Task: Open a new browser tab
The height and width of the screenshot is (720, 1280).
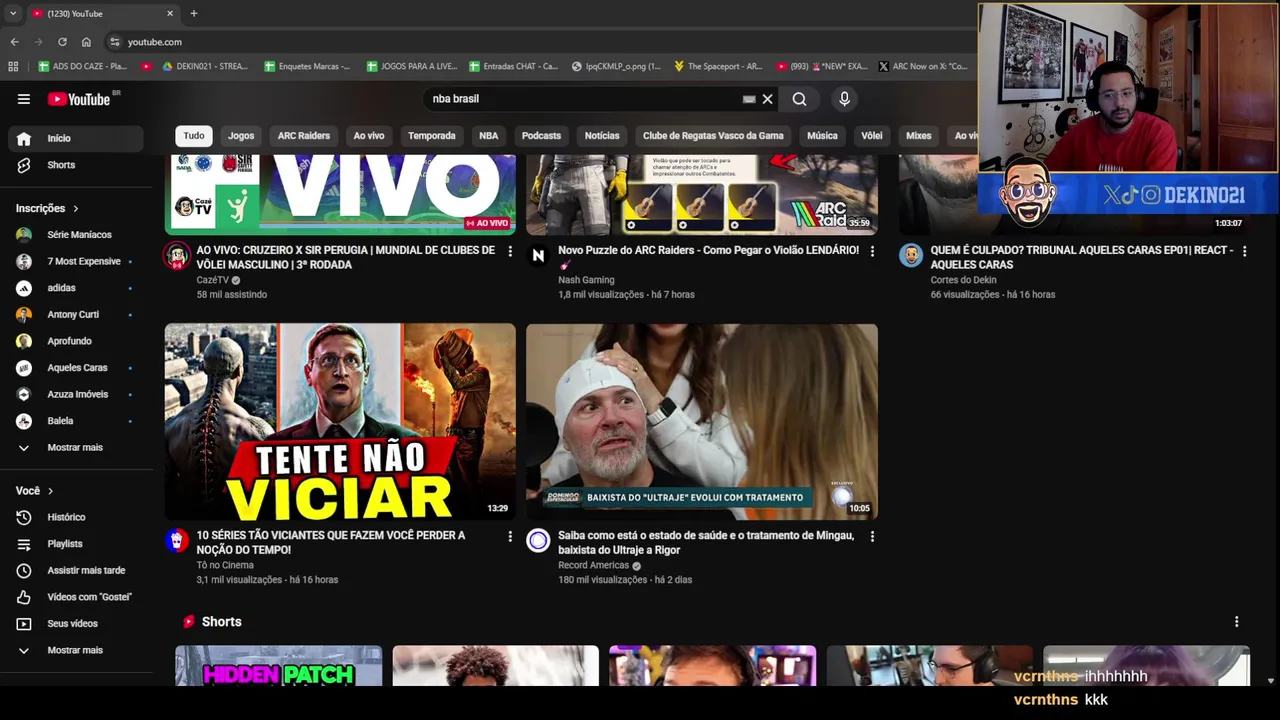Action: point(194,14)
